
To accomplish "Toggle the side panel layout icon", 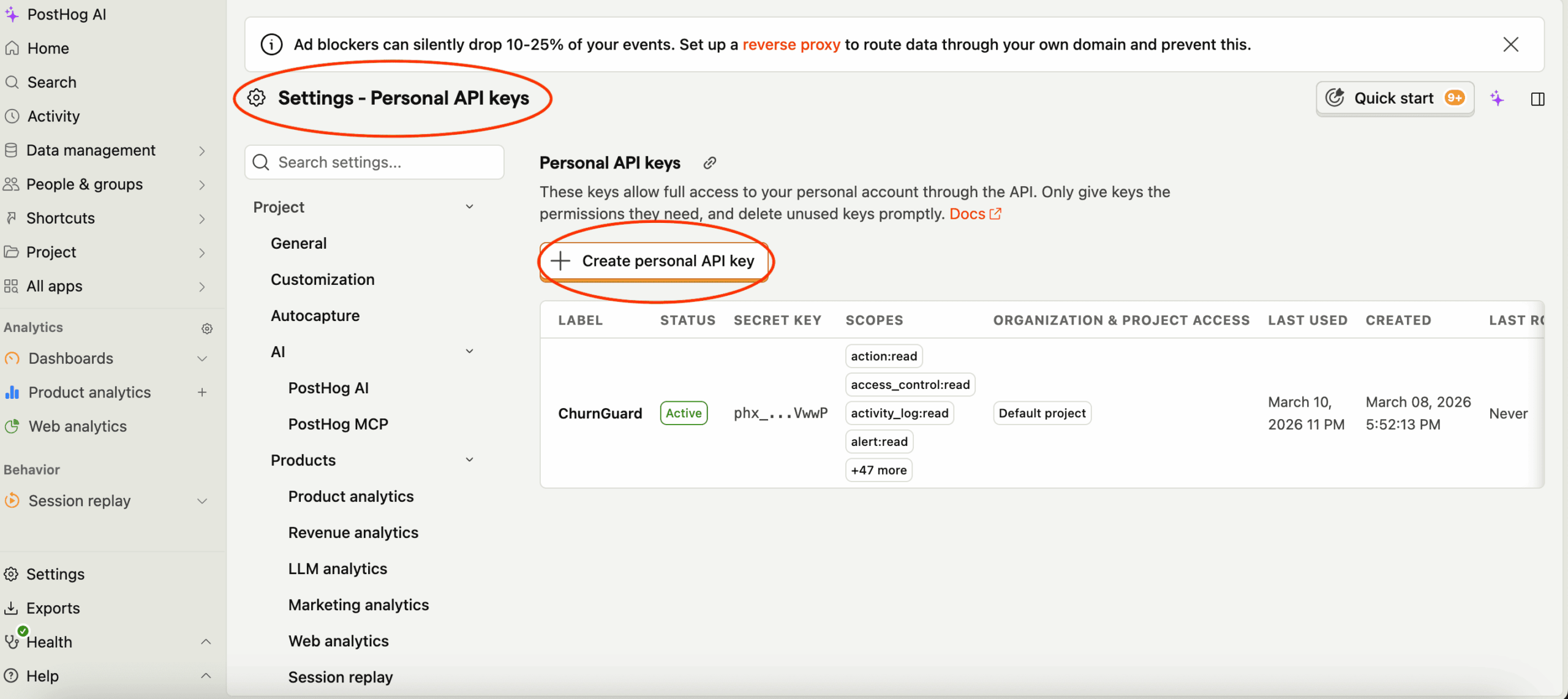I will (1537, 99).
